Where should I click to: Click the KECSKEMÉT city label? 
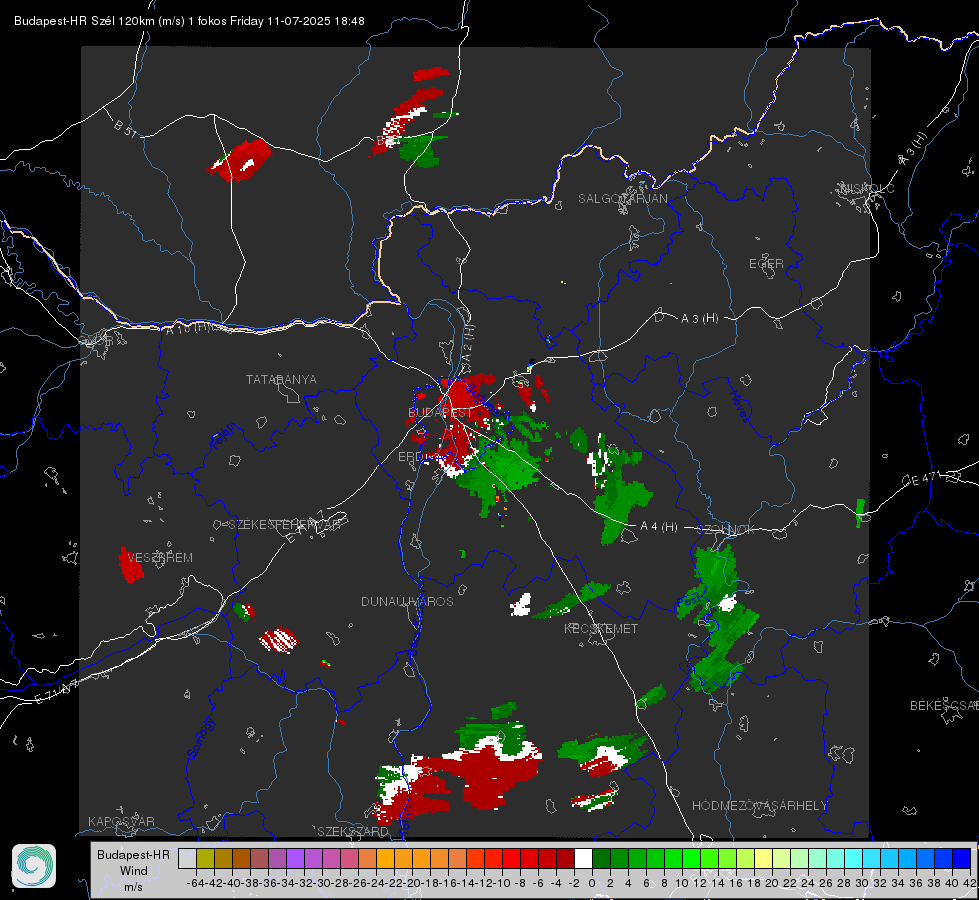pos(601,628)
